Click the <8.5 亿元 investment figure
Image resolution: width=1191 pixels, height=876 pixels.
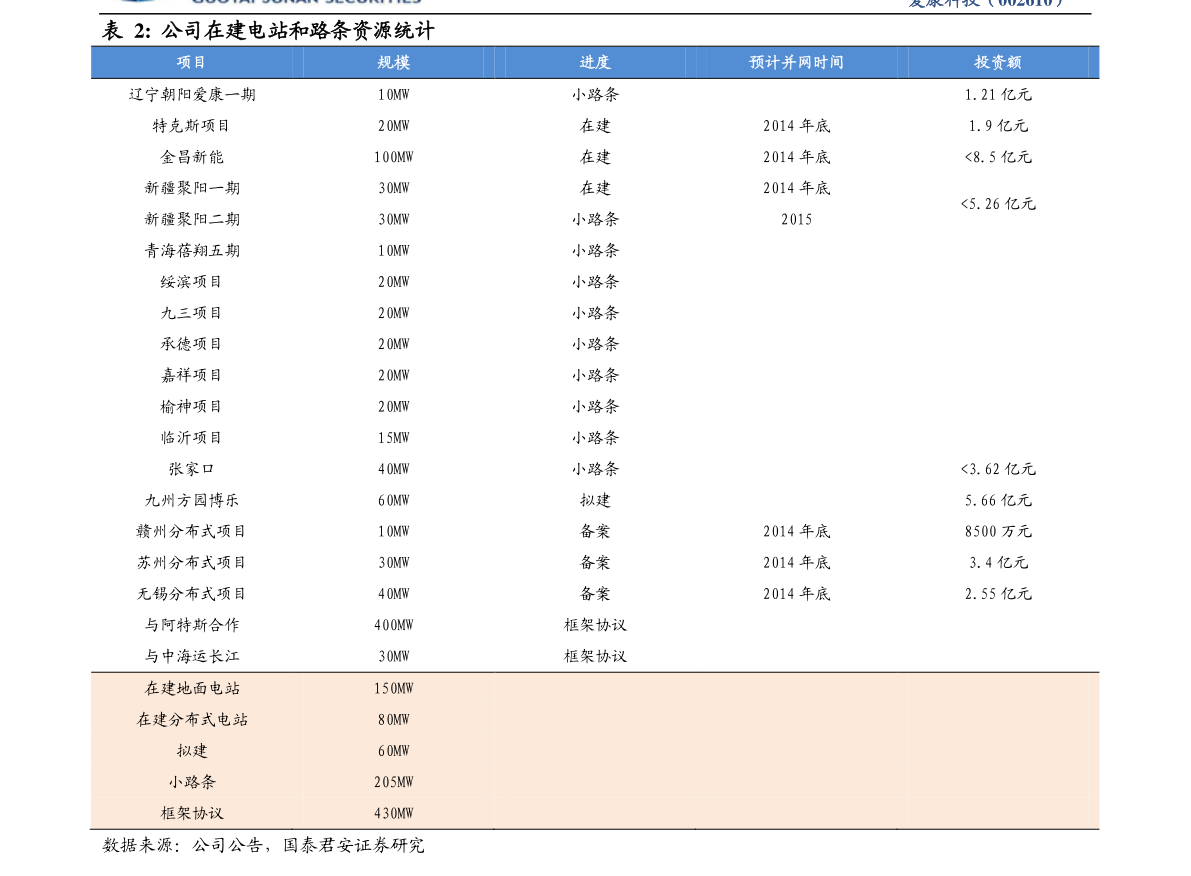coord(998,156)
